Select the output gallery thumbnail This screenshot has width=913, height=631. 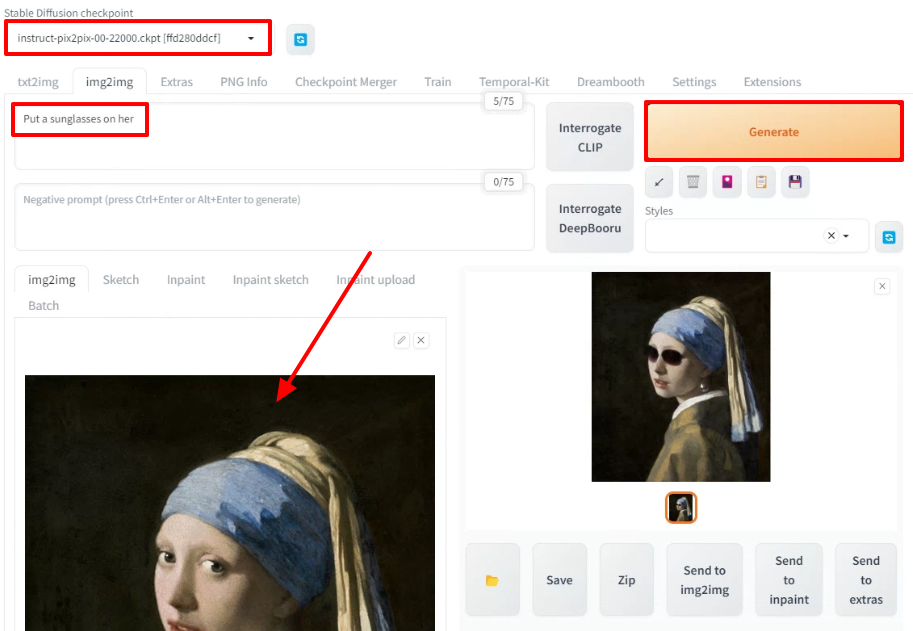click(x=681, y=508)
